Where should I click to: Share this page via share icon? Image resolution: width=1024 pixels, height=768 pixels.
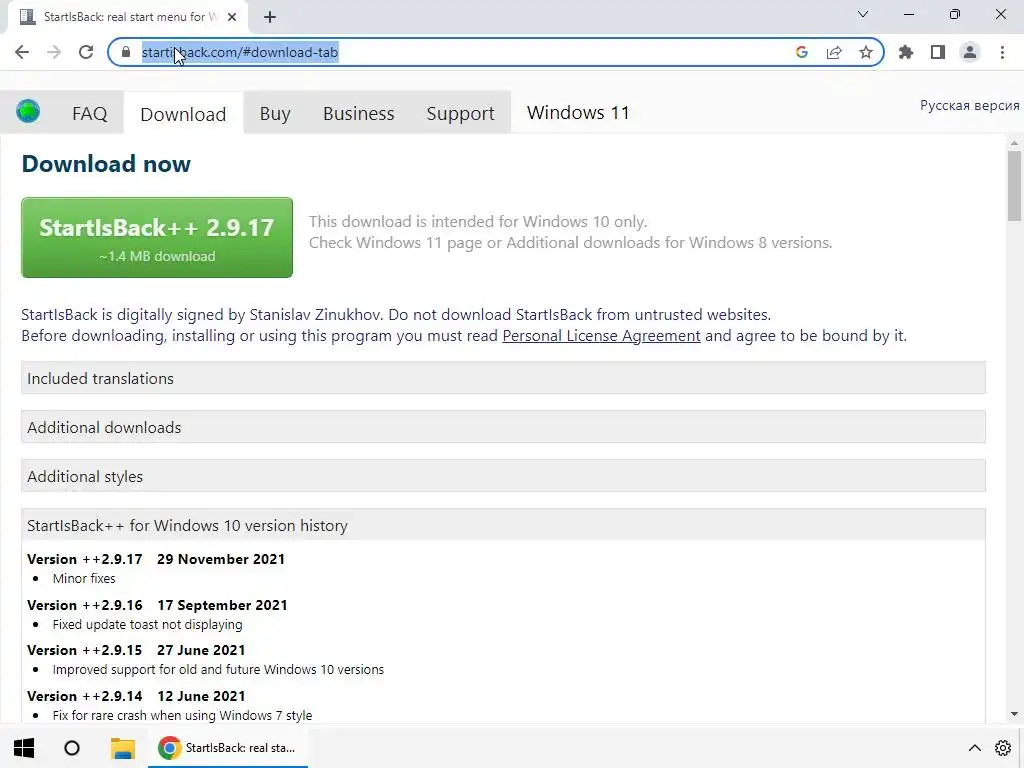(x=834, y=52)
